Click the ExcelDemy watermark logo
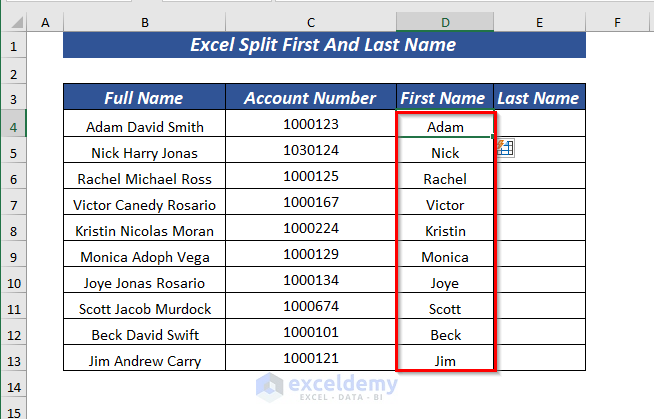This screenshot has height=419, width=654. coord(270,387)
